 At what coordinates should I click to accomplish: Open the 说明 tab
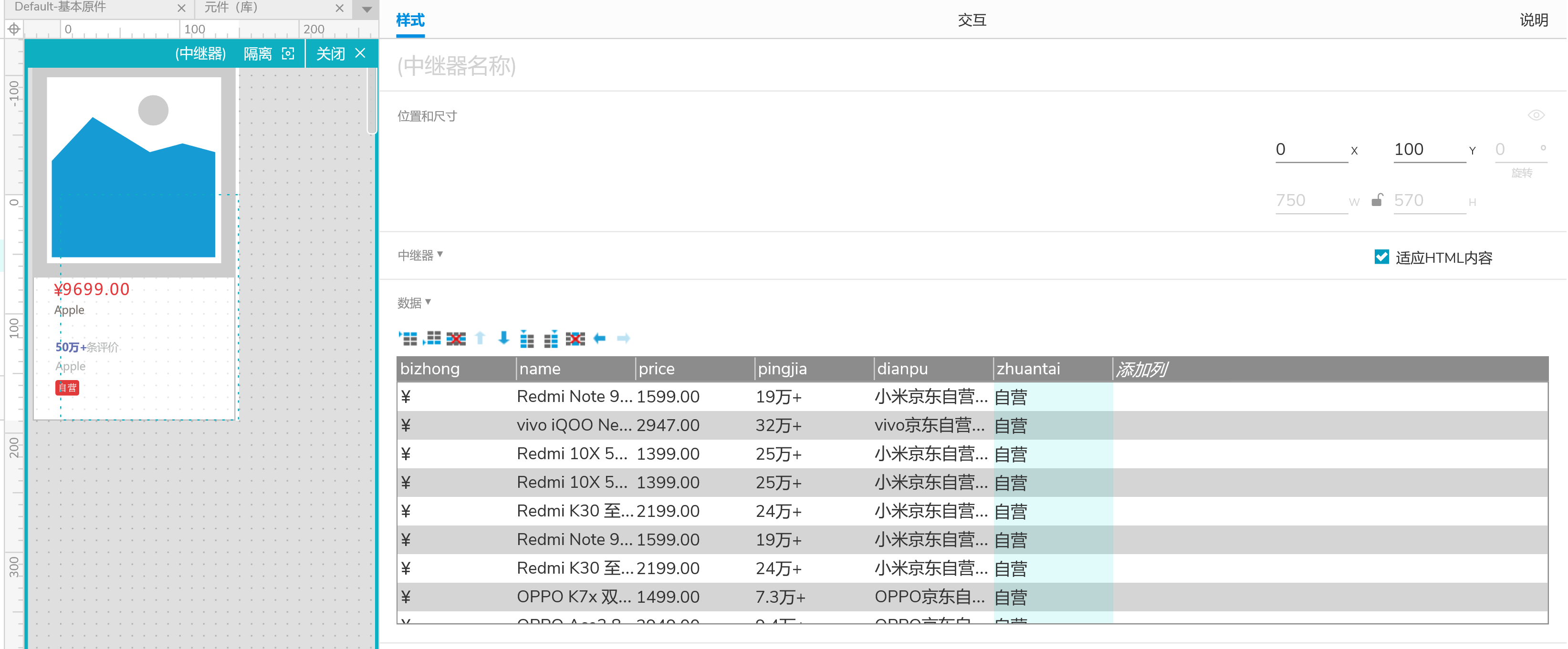1533,20
